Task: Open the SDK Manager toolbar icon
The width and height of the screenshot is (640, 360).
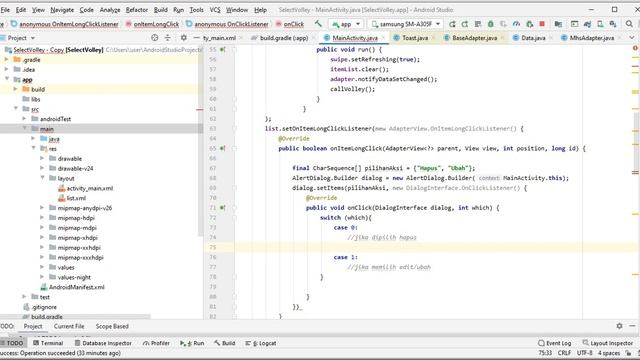Action: (613, 24)
